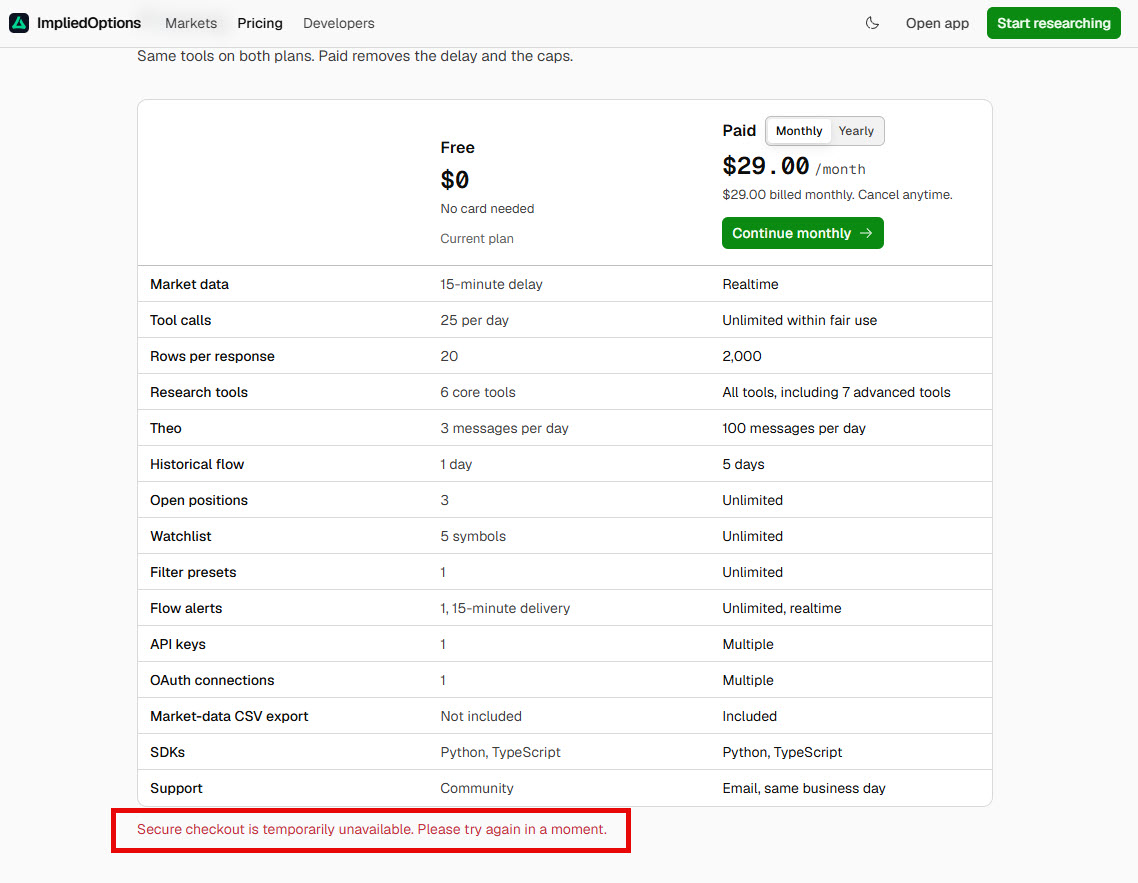Image resolution: width=1138 pixels, height=883 pixels.
Task: Click the secure checkout unavailable error message
Action: coord(372,829)
